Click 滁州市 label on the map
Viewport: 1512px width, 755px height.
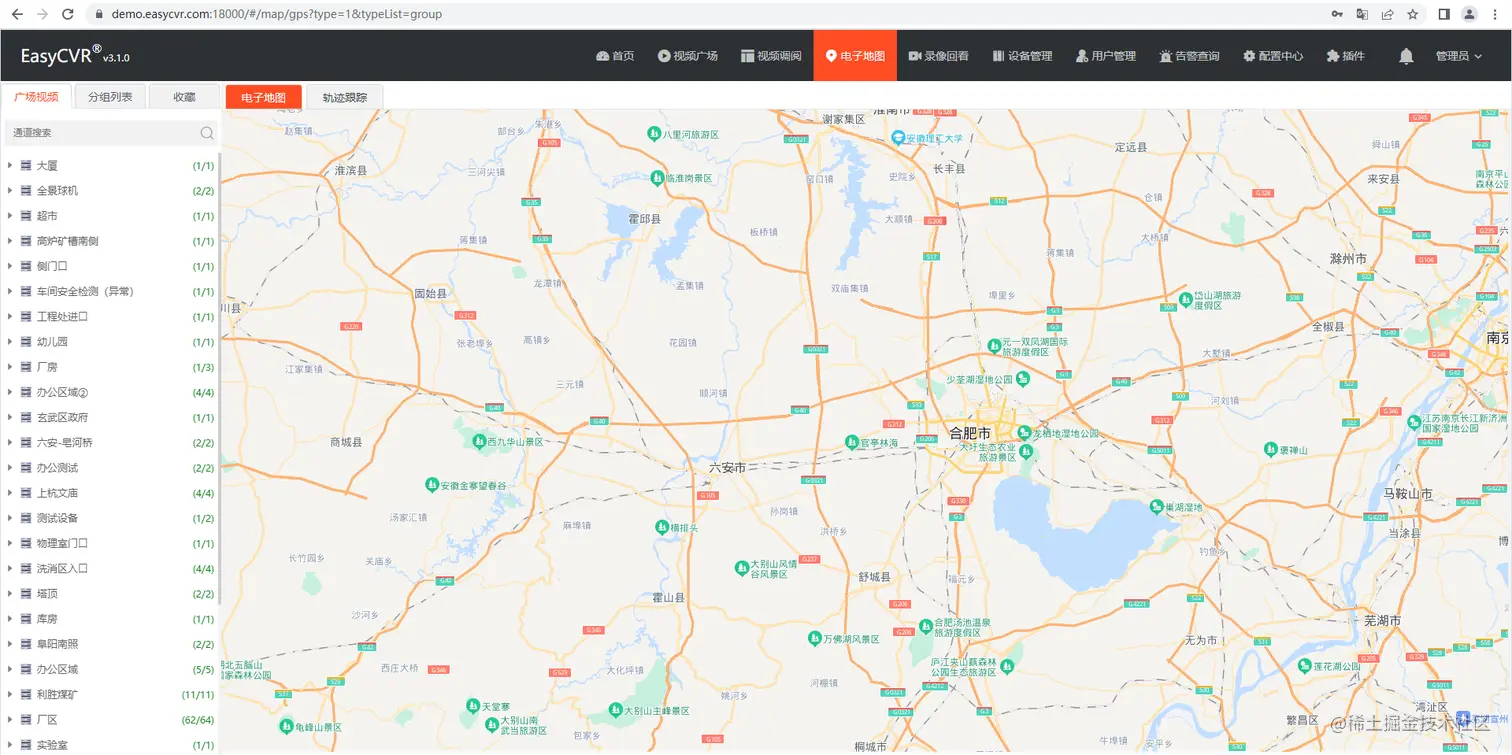pos(1348,258)
